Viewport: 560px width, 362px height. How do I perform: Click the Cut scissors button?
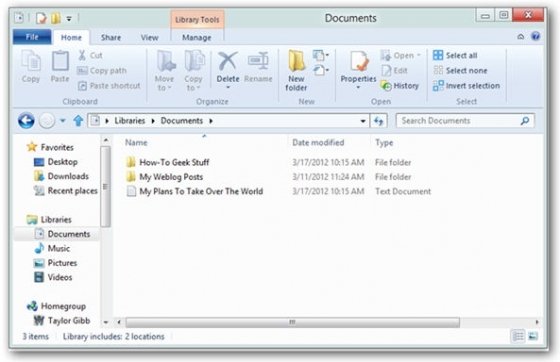[x=90, y=55]
